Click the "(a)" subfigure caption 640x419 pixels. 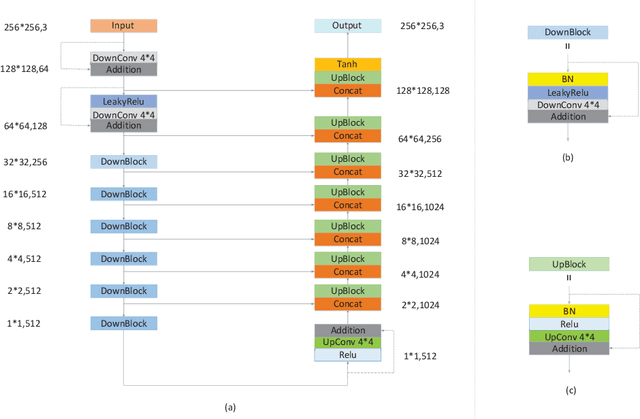point(232,407)
